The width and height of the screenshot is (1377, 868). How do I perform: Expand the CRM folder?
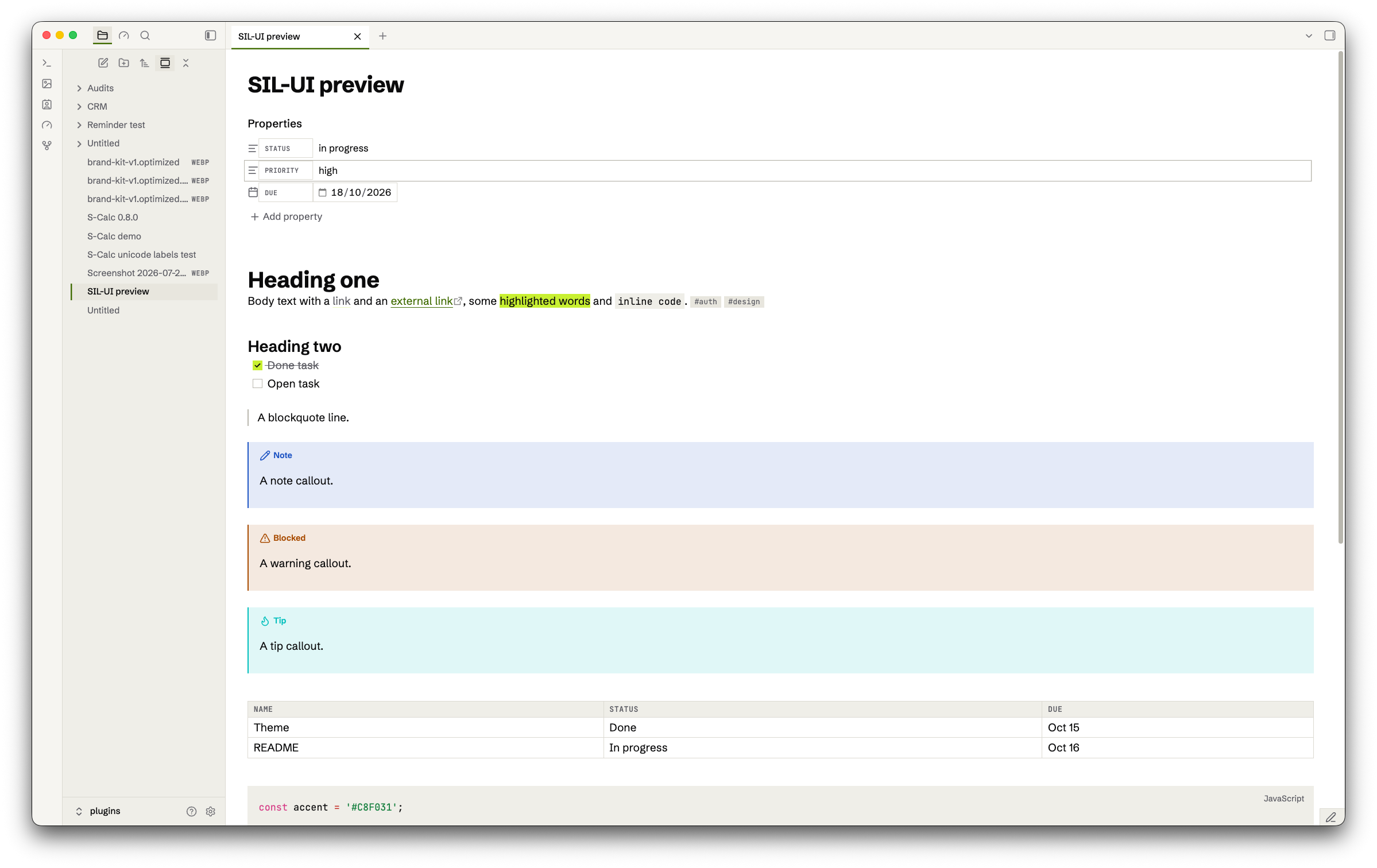pyautogui.click(x=80, y=107)
